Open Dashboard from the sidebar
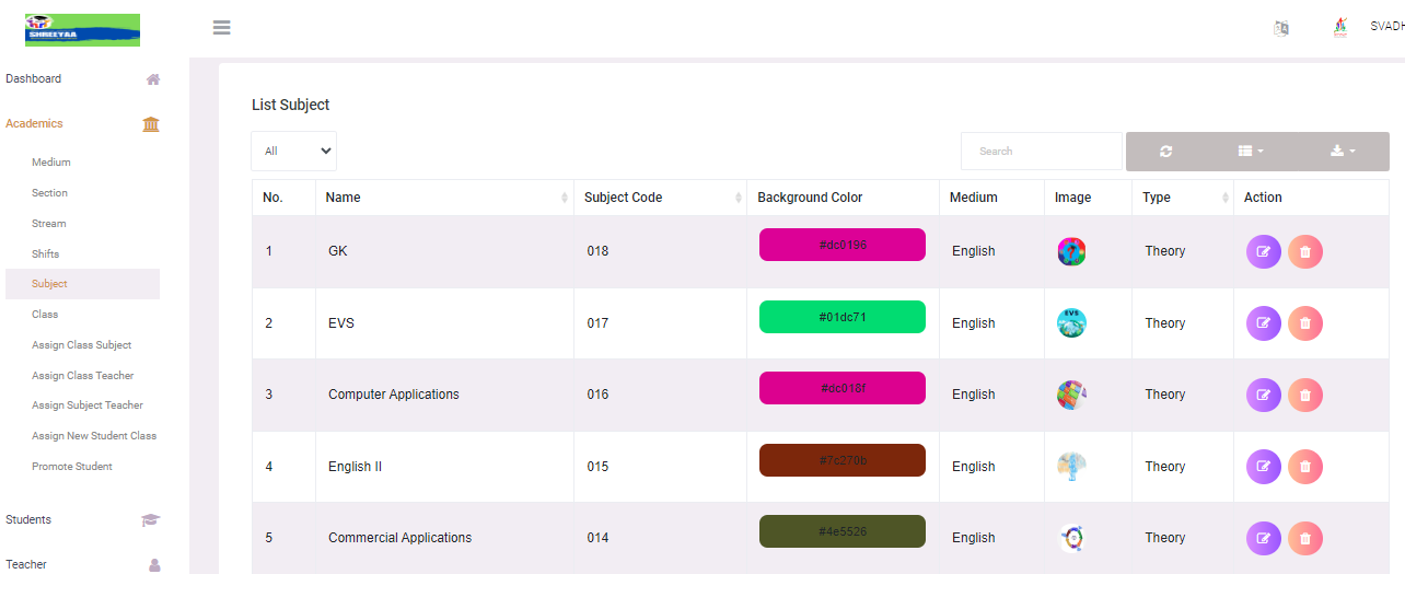Screen dimensions: 1414x599 point(34,79)
